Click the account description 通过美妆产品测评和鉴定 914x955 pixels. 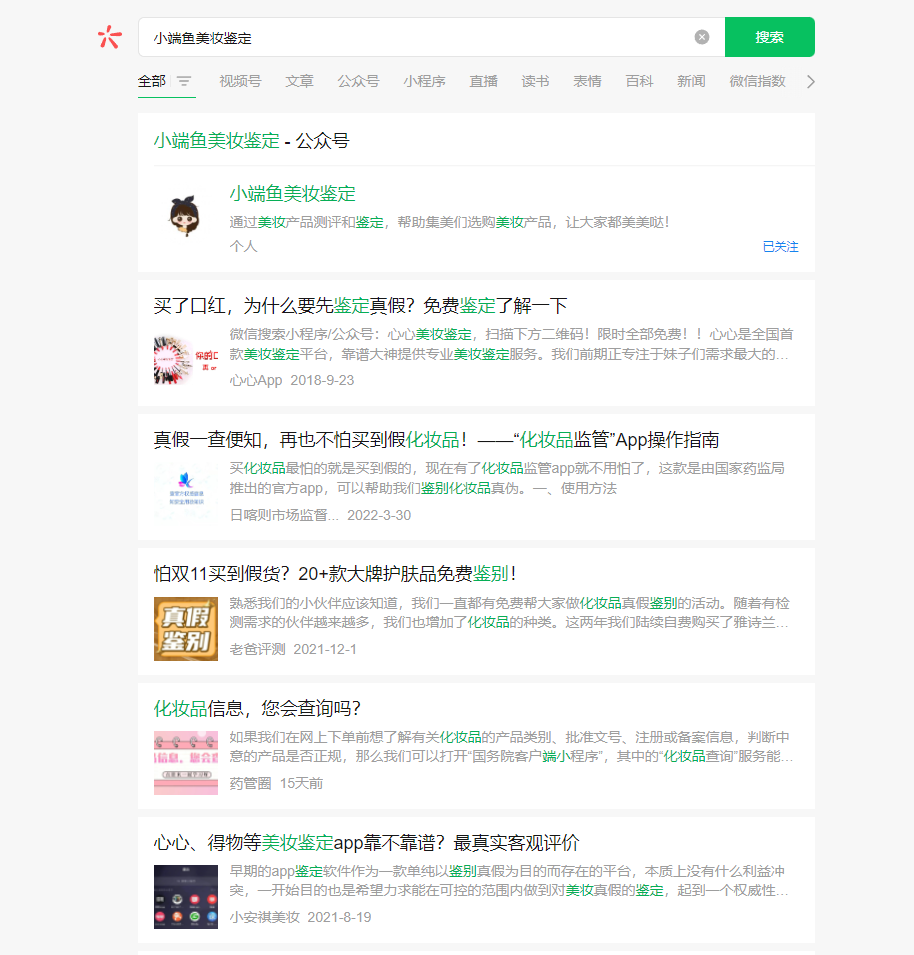coord(449,222)
